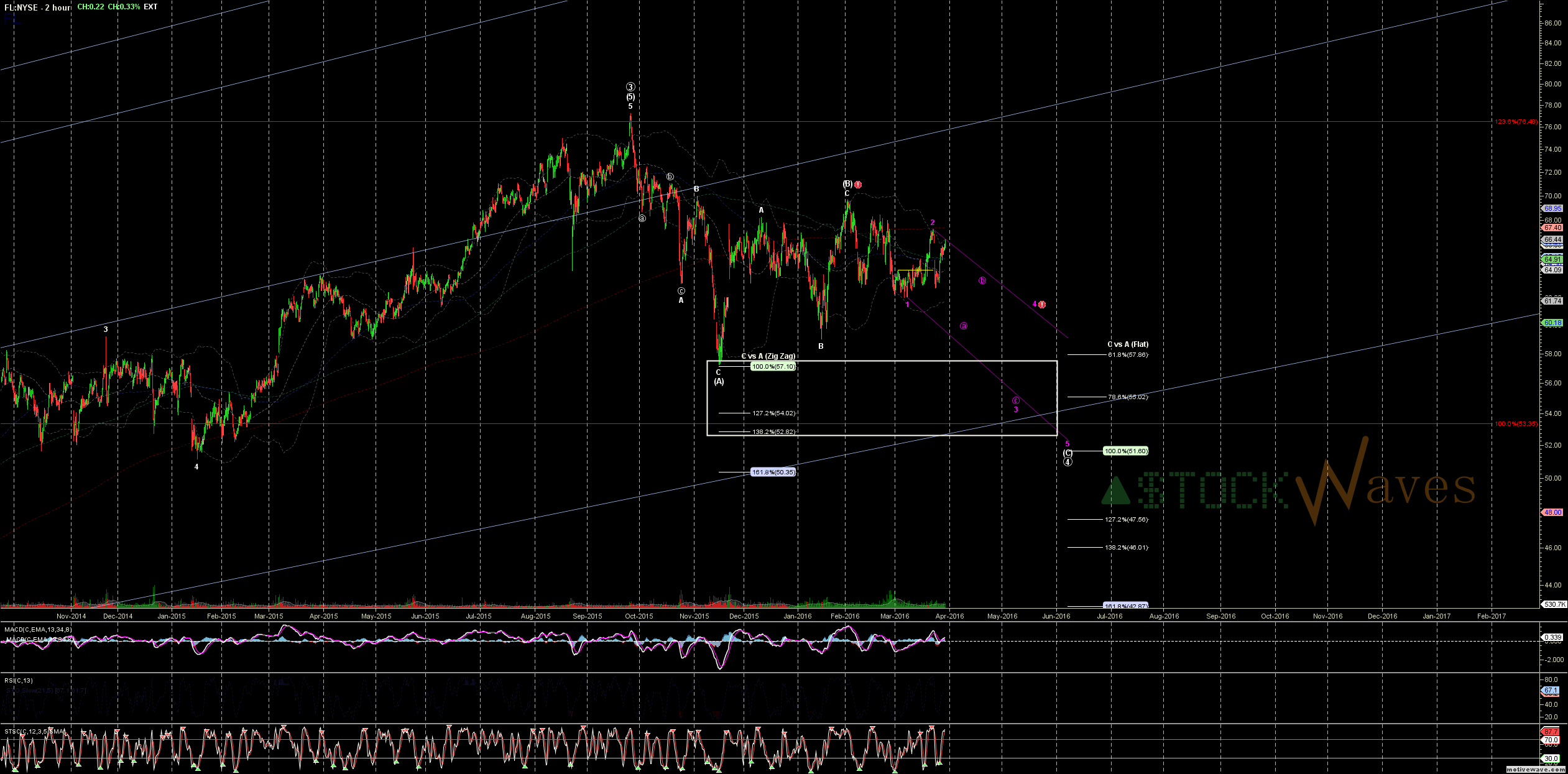Open the RSI(C,13) study label
Viewport: 1568px width, 774px height.
click(x=19, y=681)
